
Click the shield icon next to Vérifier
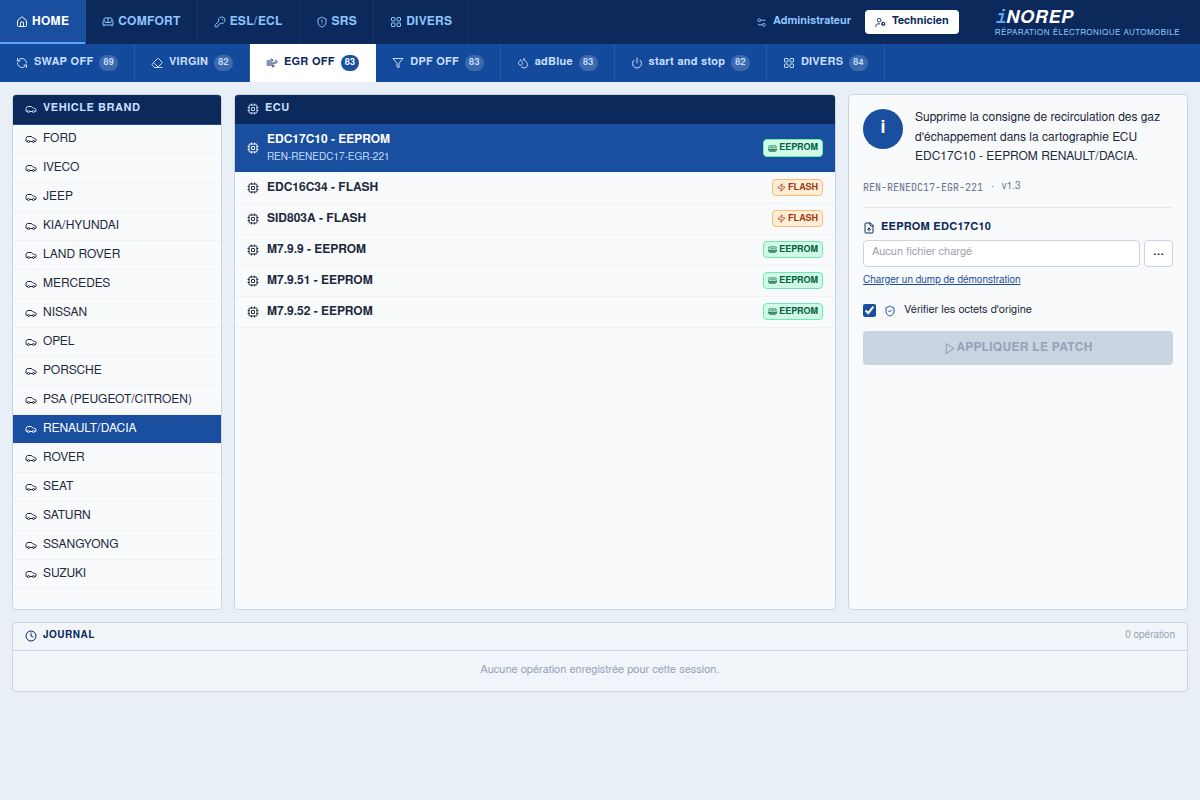[890, 311]
